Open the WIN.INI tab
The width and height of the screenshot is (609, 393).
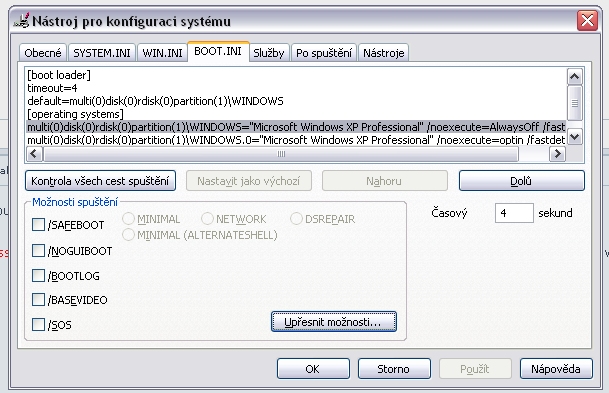162,53
